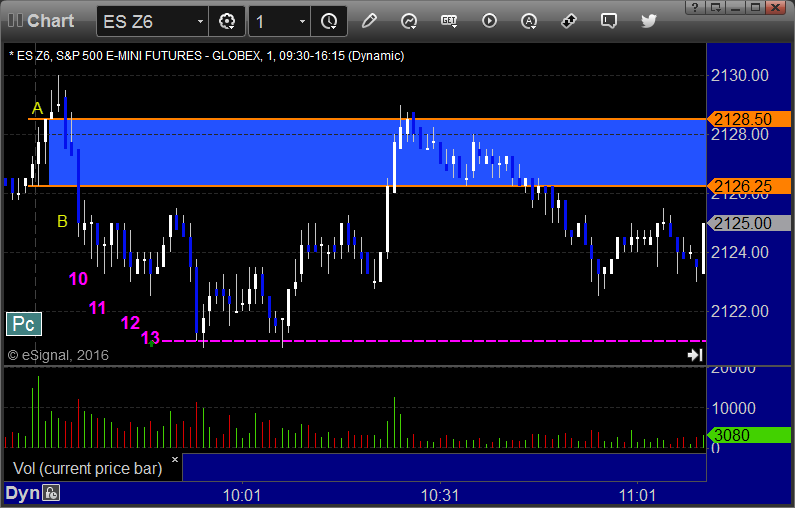Click the magenta count number 13
This screenshot has width=795, height=508.
[x=151, y=337]
